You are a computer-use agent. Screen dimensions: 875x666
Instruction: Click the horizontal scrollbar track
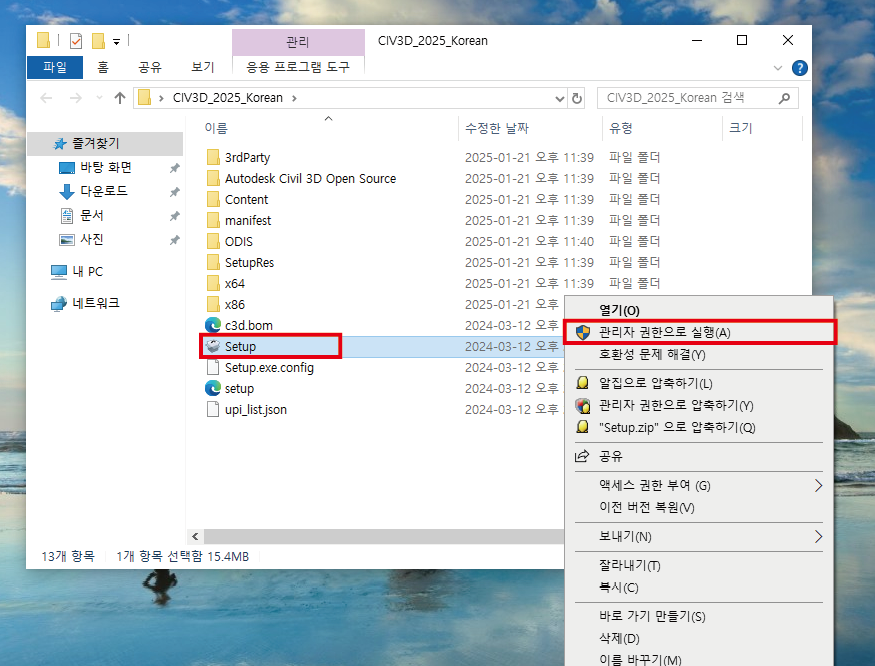383,536
